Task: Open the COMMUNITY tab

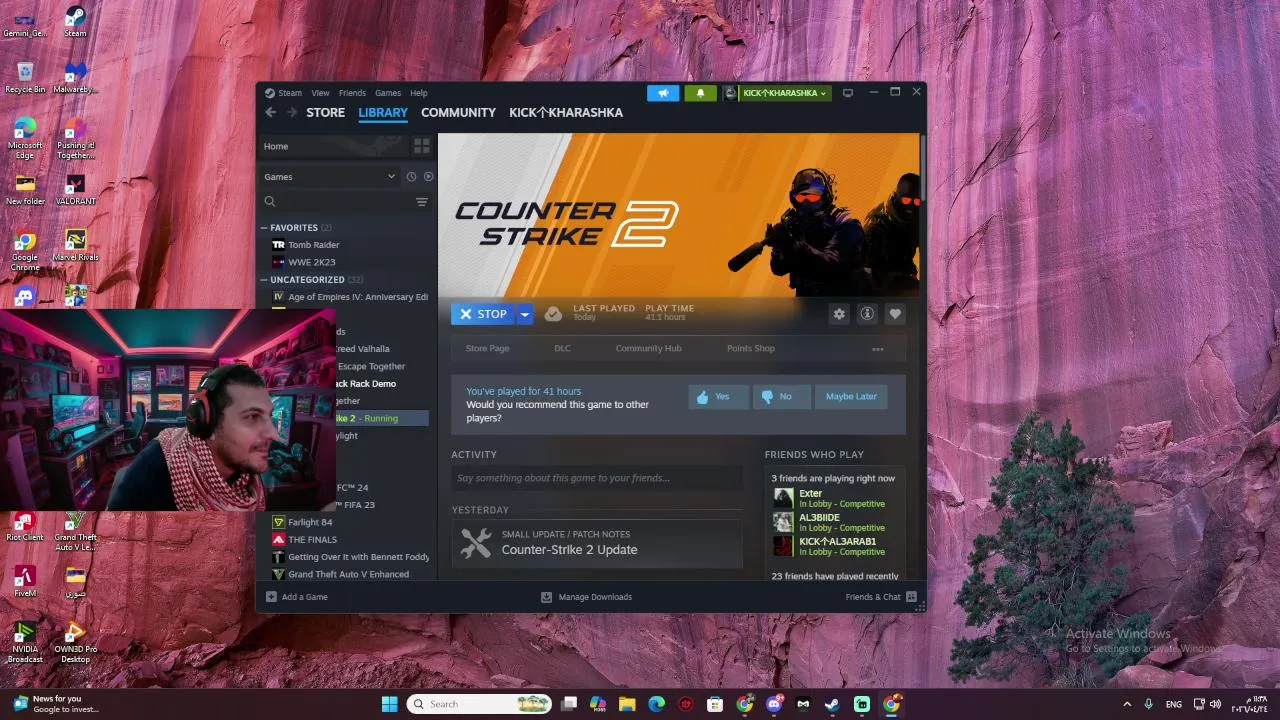Action: point(458,112)
